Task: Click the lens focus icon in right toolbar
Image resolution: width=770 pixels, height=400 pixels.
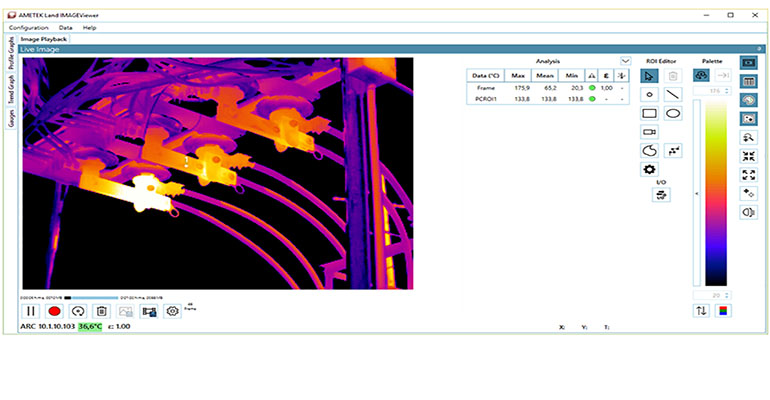Action: [x=748, y=212]
